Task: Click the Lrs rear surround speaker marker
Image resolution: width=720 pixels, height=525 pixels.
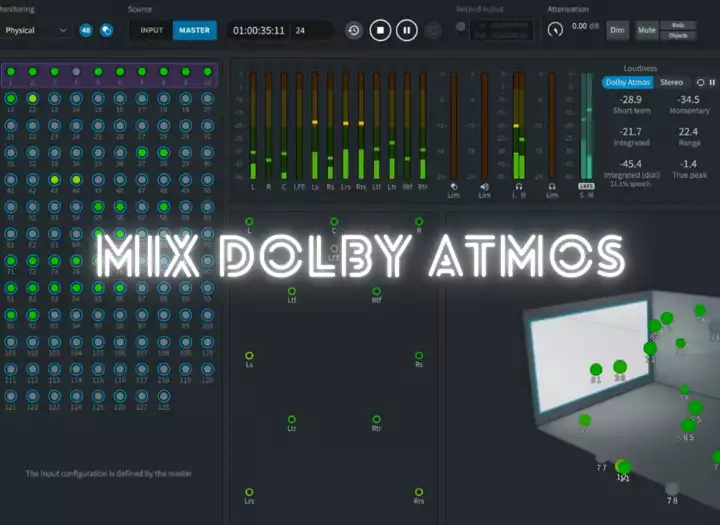Action: (x=249, y=492)
